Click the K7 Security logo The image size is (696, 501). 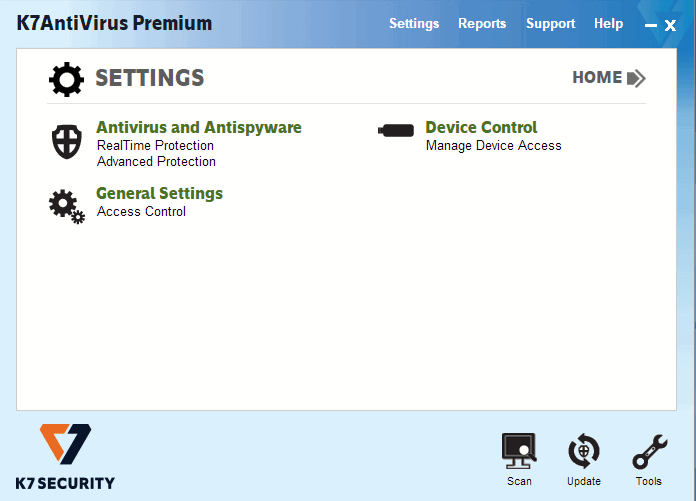point(66,456)
